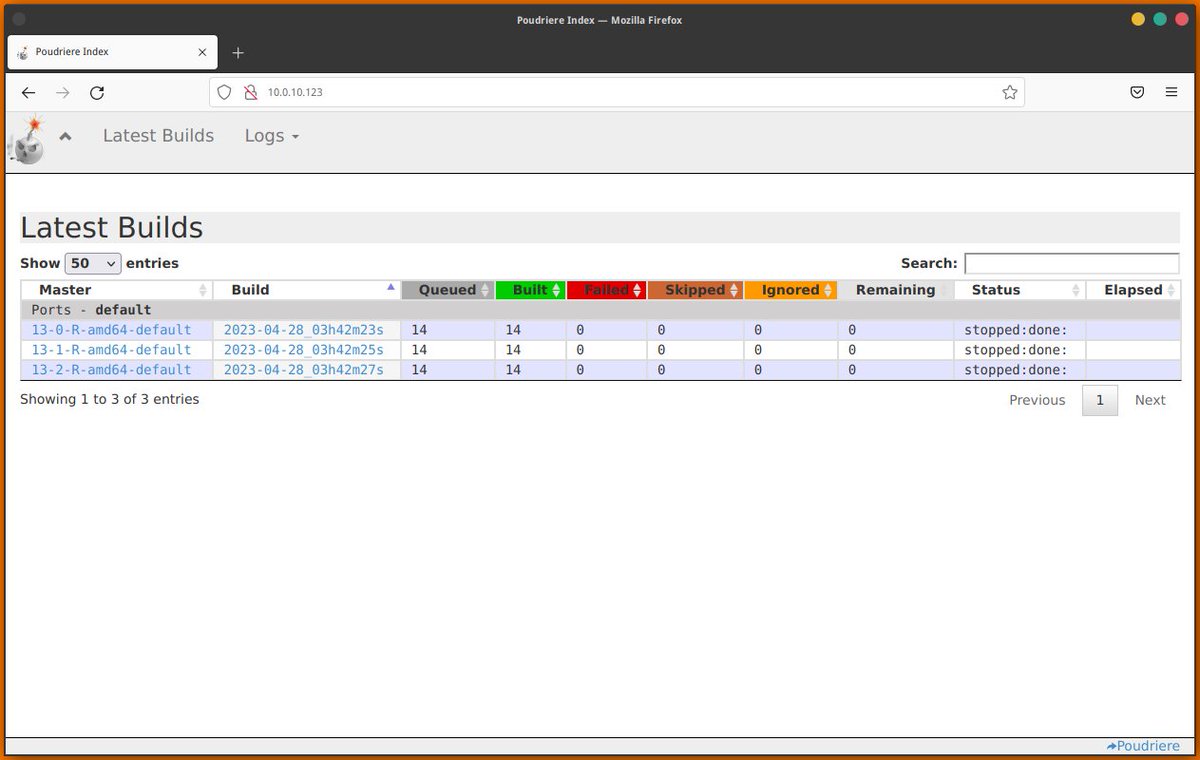
Task: Click the Ports - default group row
Action: (x=601, y=310)
